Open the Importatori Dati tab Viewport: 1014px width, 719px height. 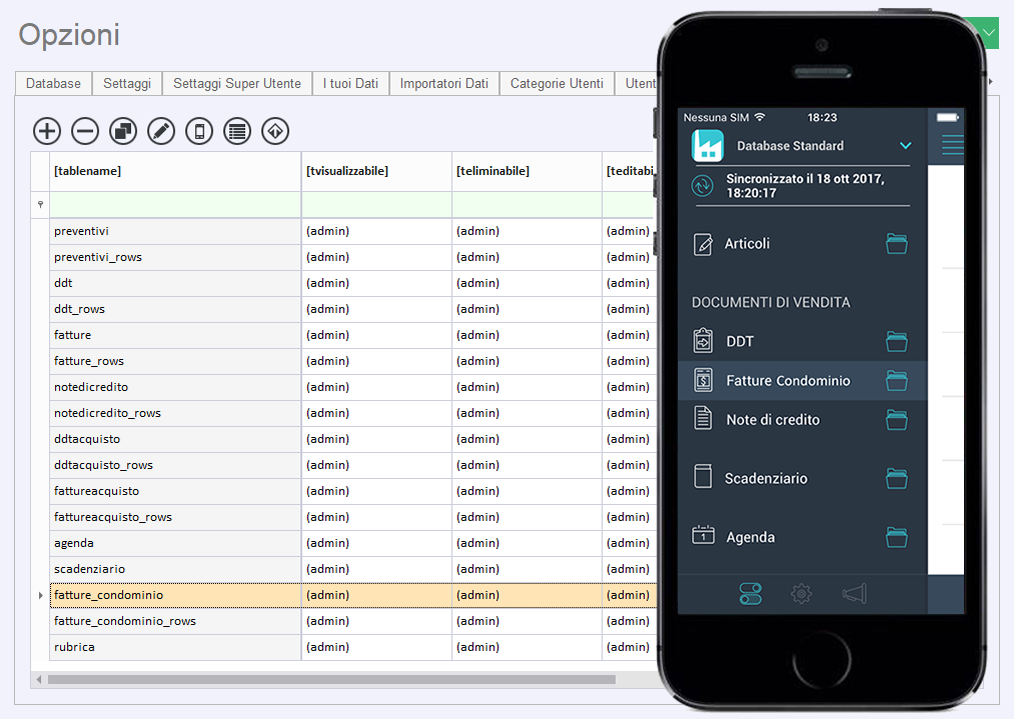pos(444,84)
